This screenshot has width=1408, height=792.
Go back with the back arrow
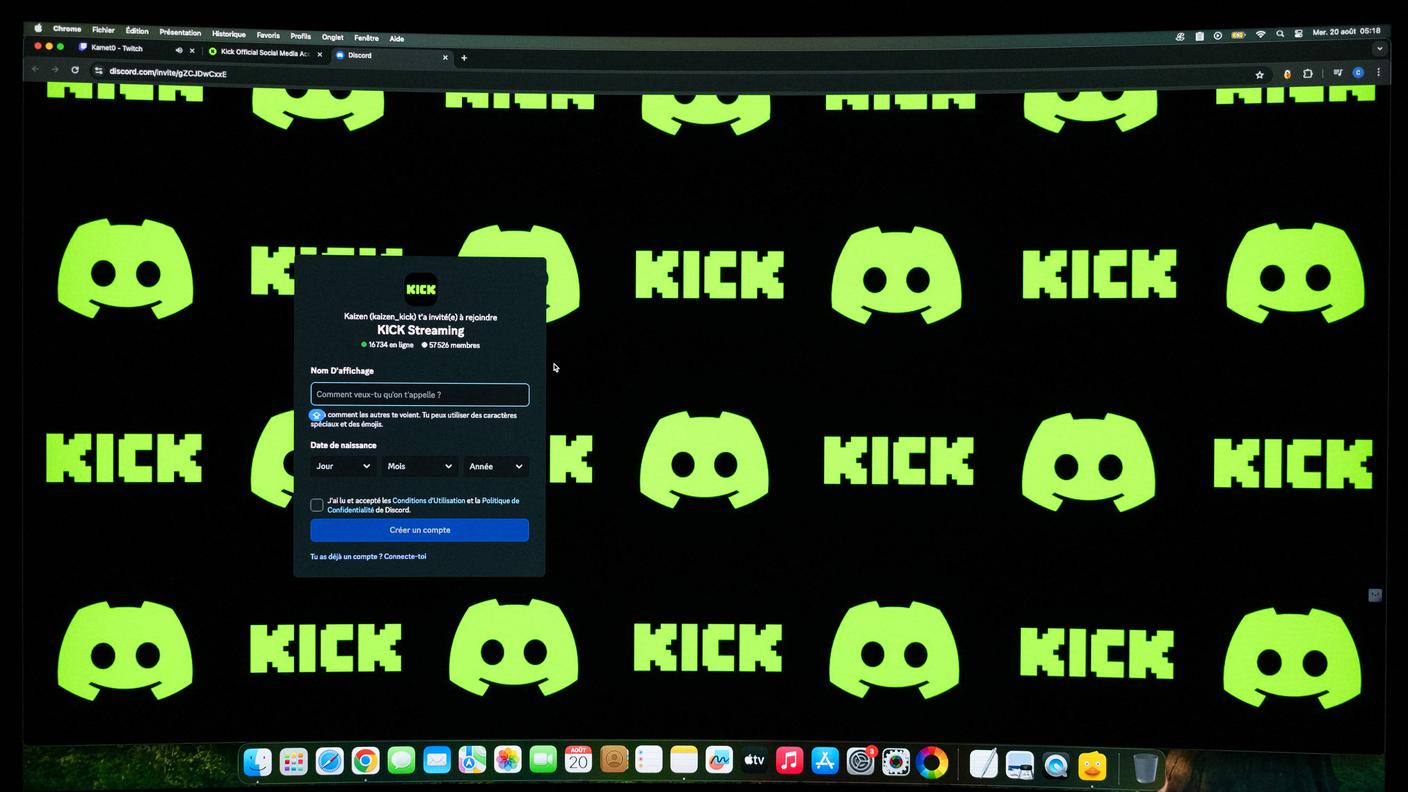point(35,69)
